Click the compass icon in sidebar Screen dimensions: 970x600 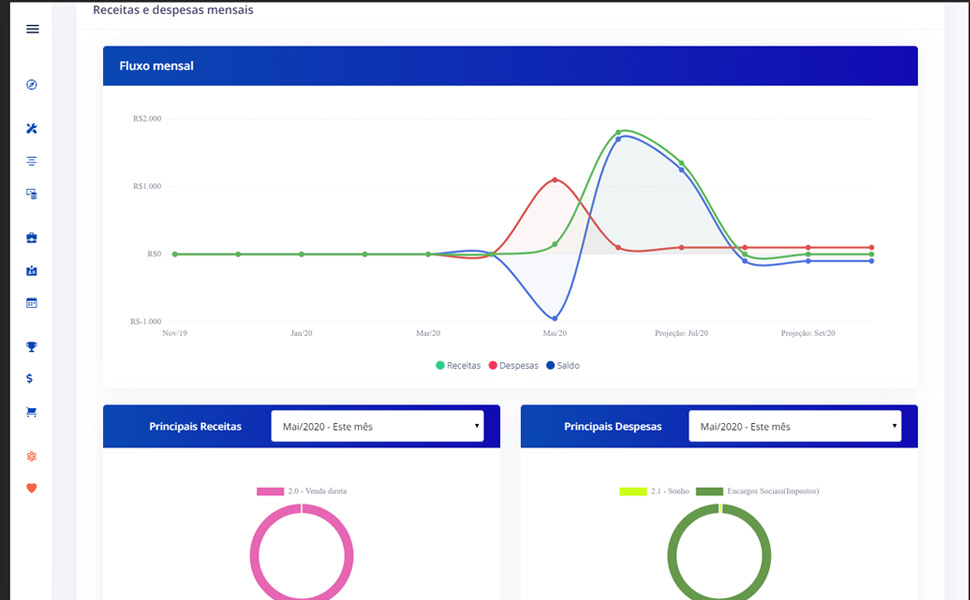pyautogui.click(x=32, y=85)
